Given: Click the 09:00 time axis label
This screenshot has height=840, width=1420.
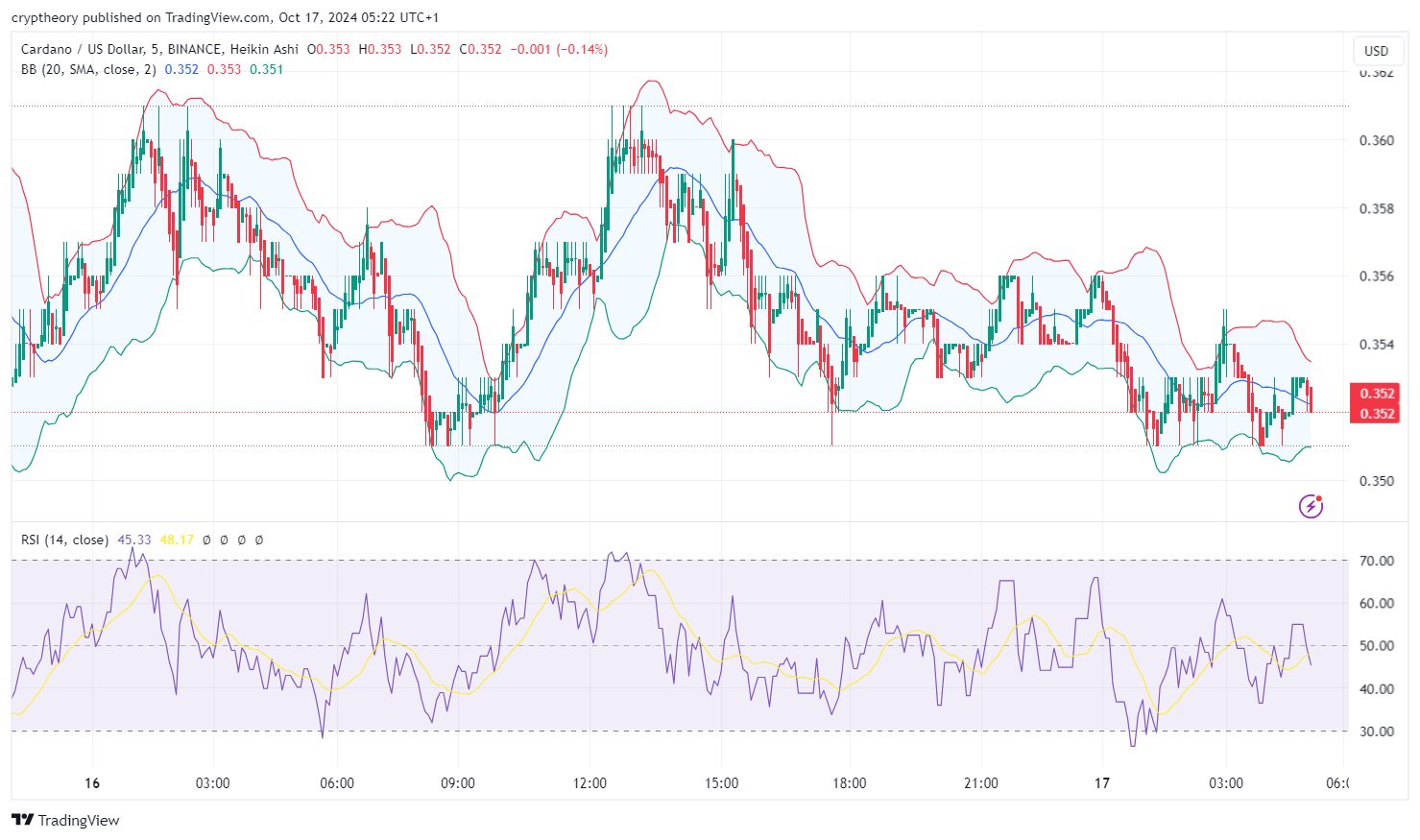Looking at the screenshot, I should pyautogui.click(x=458, y=783).
